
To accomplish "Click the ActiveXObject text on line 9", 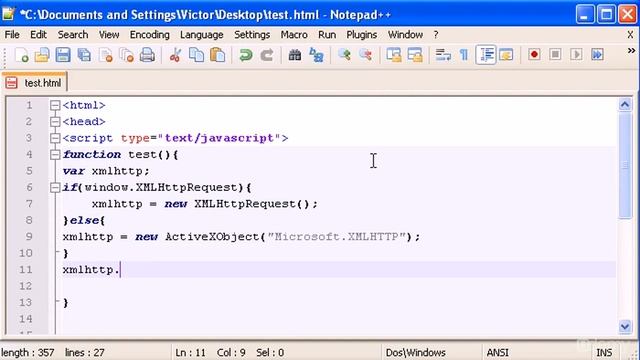I will [212, 237].
